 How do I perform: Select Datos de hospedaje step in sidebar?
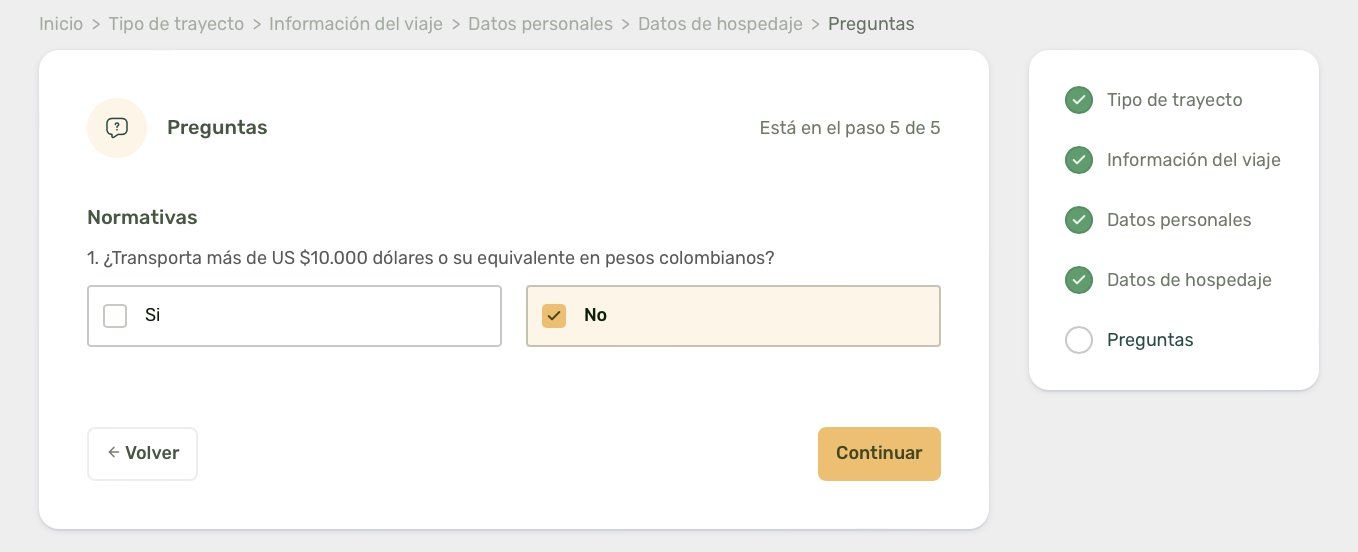click(x=1189, y=280)
